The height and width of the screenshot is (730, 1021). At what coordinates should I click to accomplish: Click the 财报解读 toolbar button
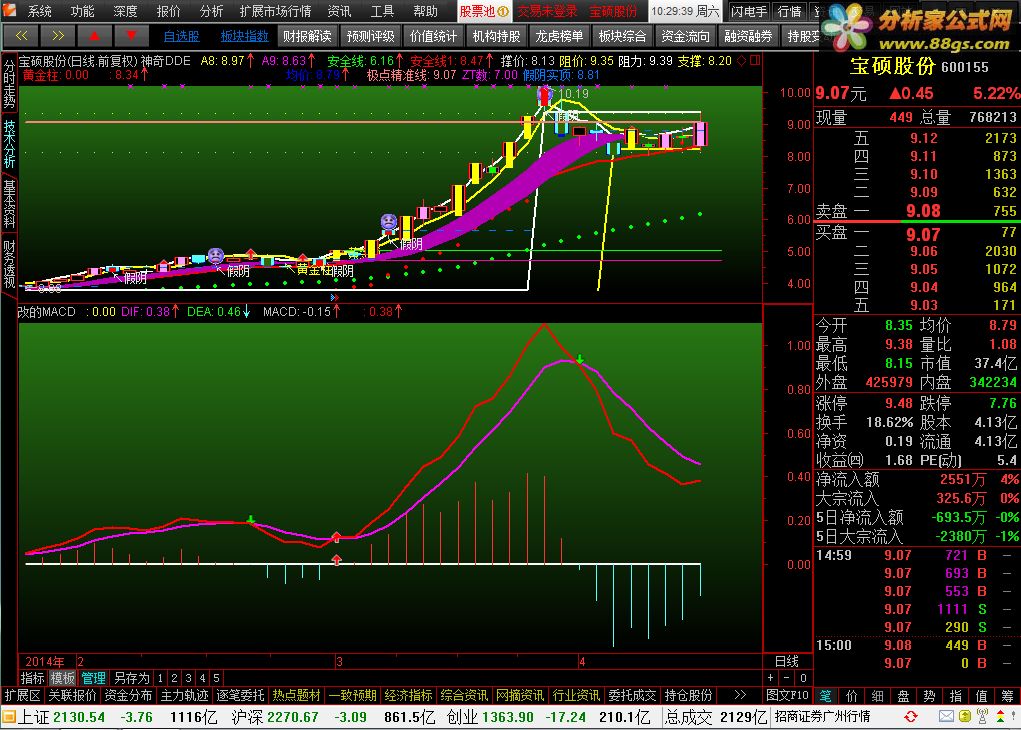307,36
